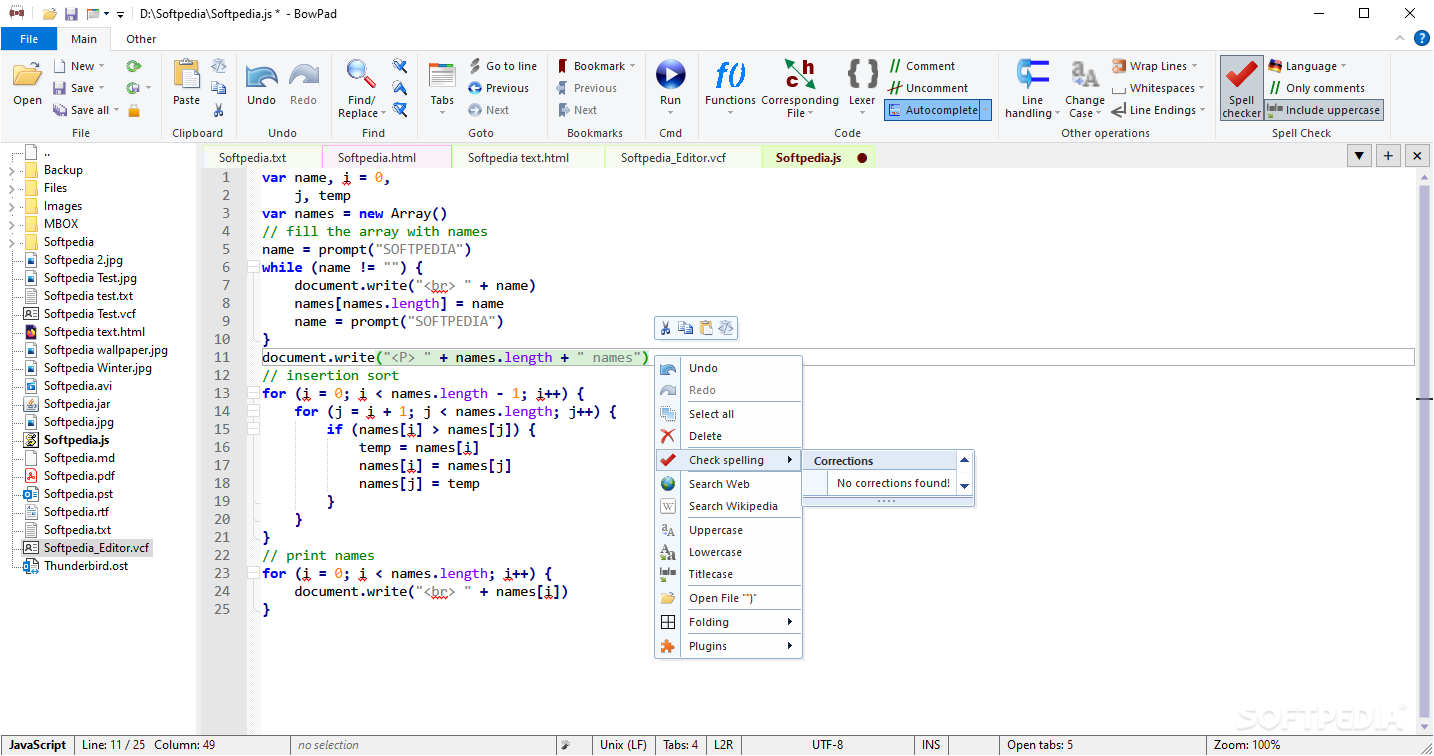Click the Run play icon
This screenshot has width=1434, height=756.
(670, 75)
